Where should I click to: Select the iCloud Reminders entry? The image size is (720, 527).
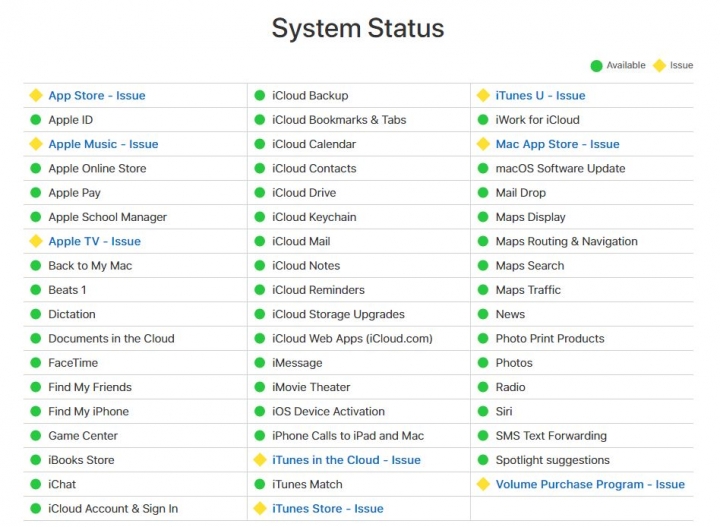coord(318,290)
